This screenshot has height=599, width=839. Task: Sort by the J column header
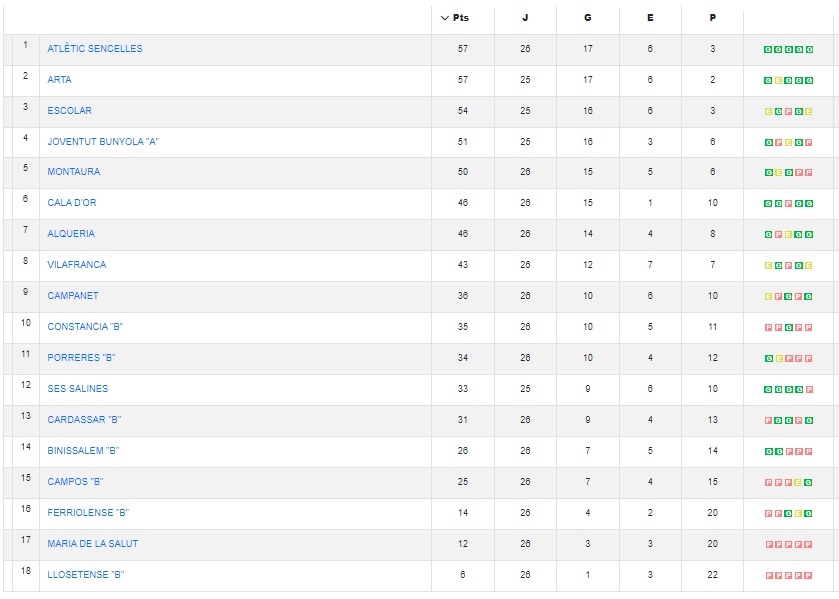(525, 18)
